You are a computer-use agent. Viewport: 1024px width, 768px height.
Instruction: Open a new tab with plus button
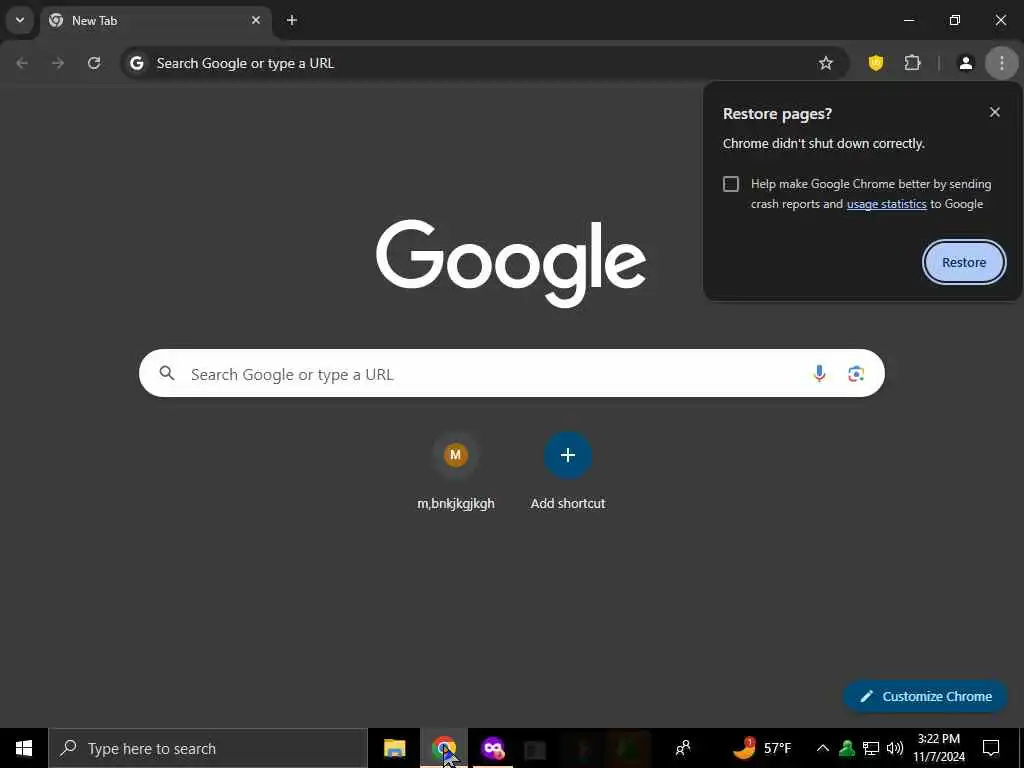292,20
